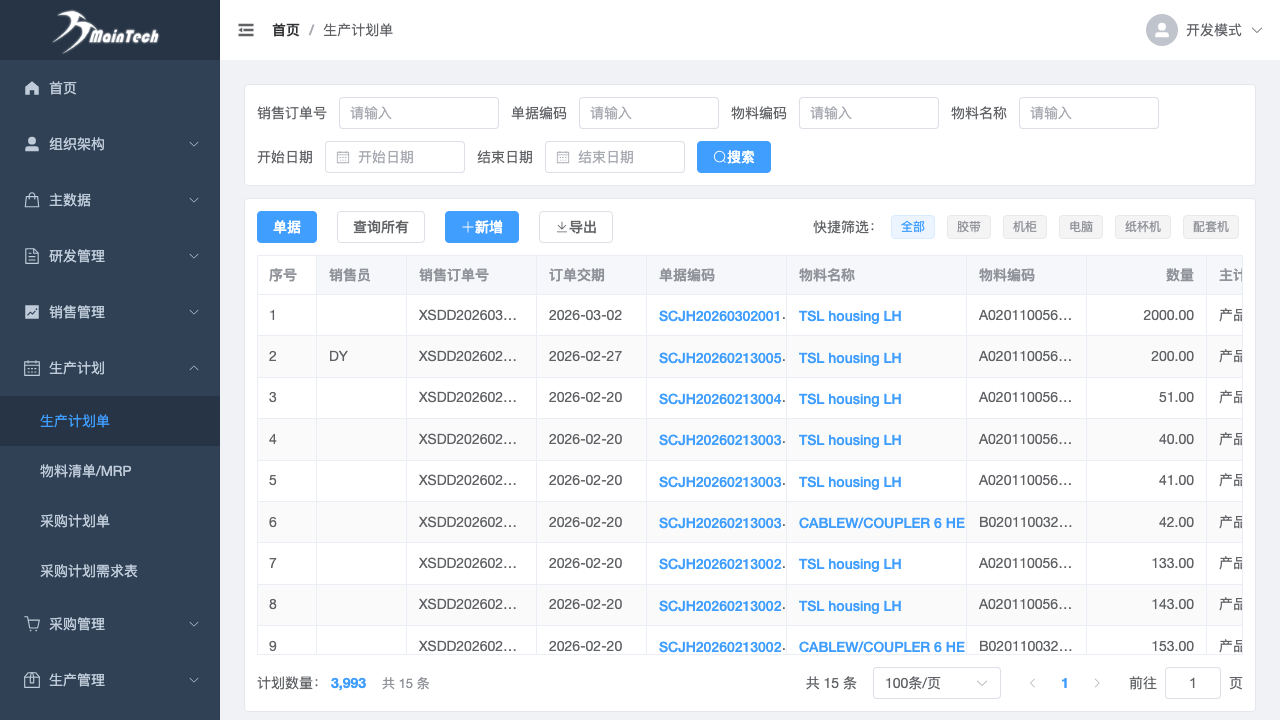Click the home icon in sidebar

(x=32, y=88)
